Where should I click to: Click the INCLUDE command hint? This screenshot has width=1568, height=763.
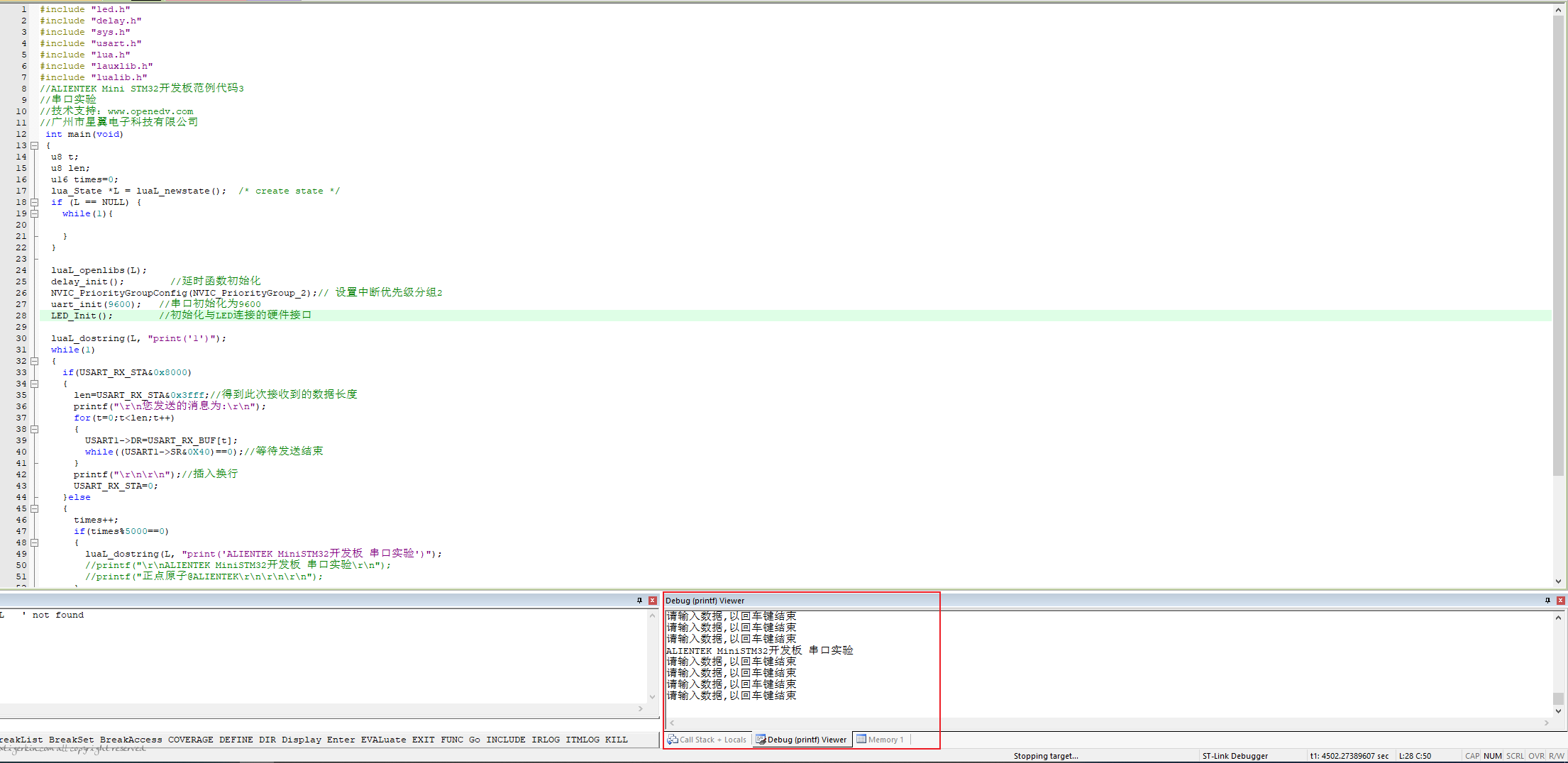505,740
